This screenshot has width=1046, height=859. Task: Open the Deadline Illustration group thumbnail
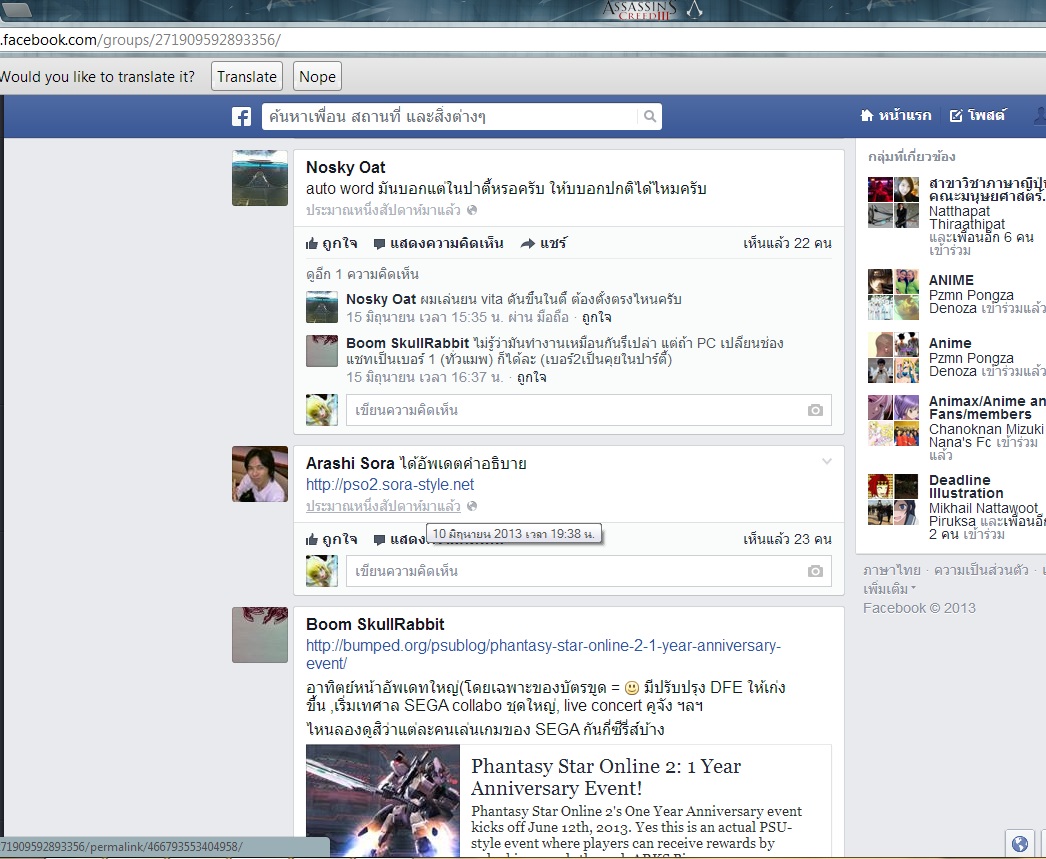[x=893, y=500]
